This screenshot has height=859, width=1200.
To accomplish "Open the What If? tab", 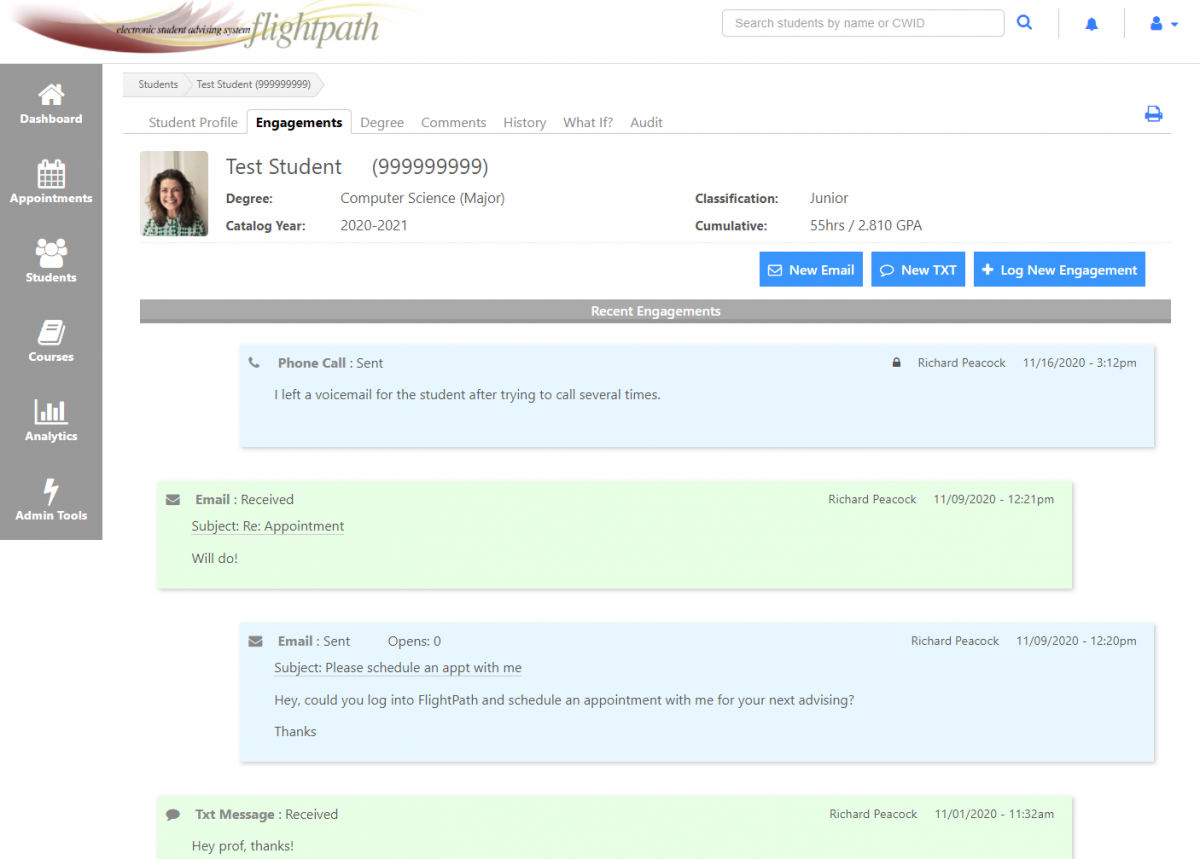I will pos(588,122).
